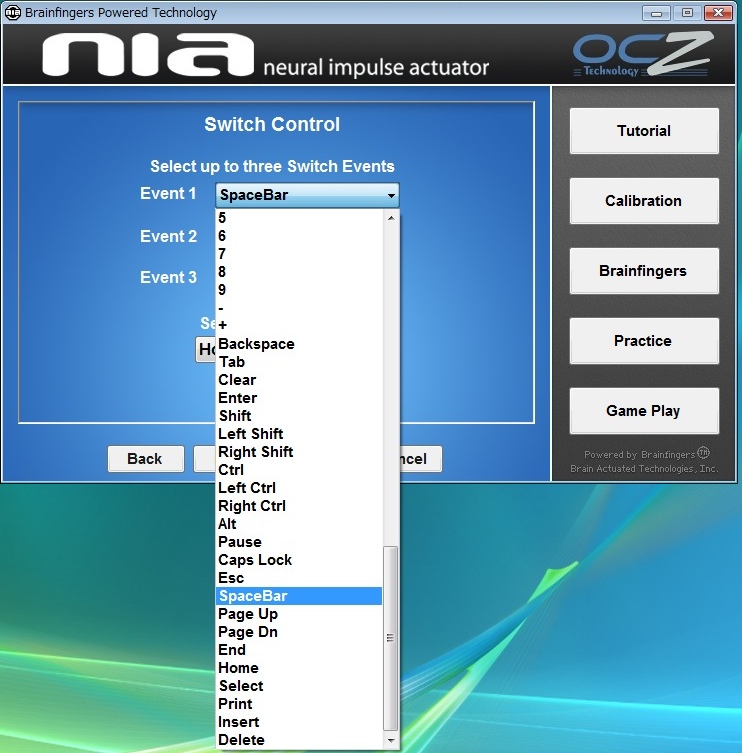742x753 pixels.
Task: Open the Brainfingers panel
Action: pyautogui.click(x=644, y=271)
